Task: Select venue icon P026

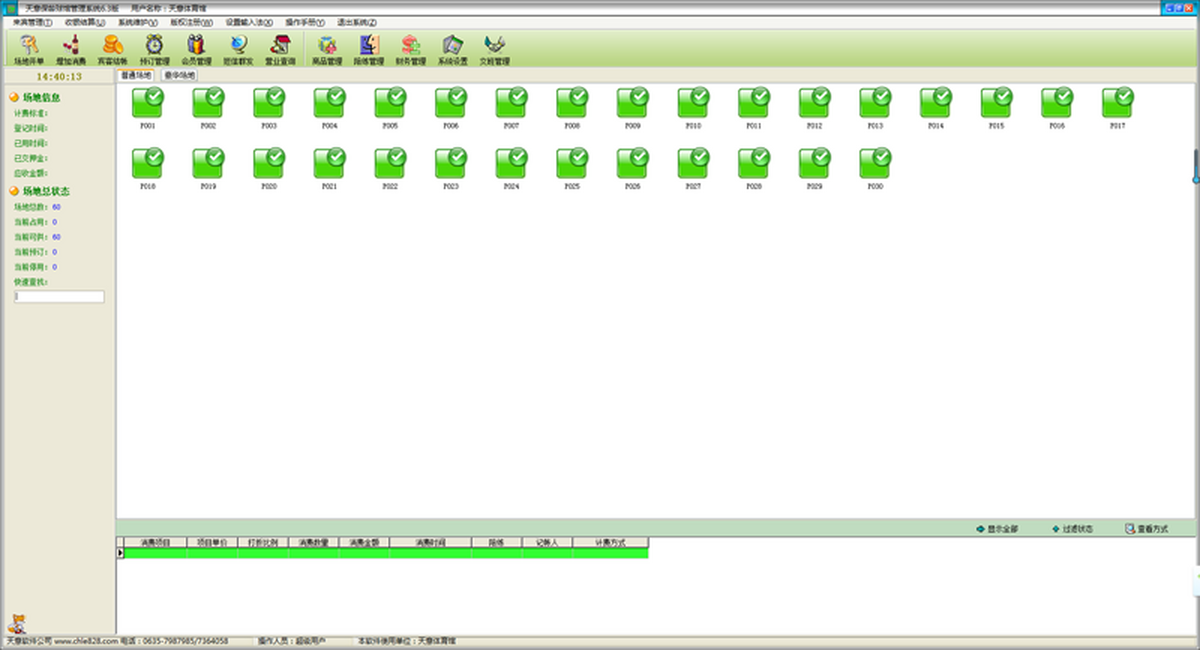Action: point(633,164)
